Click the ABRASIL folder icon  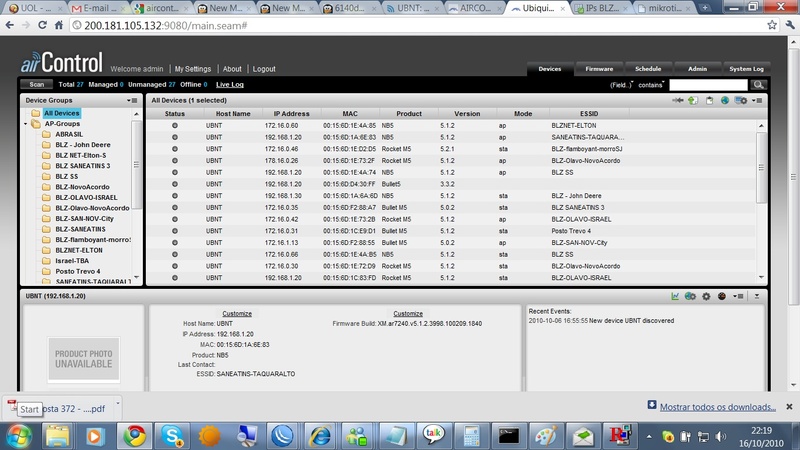(46, 134)
